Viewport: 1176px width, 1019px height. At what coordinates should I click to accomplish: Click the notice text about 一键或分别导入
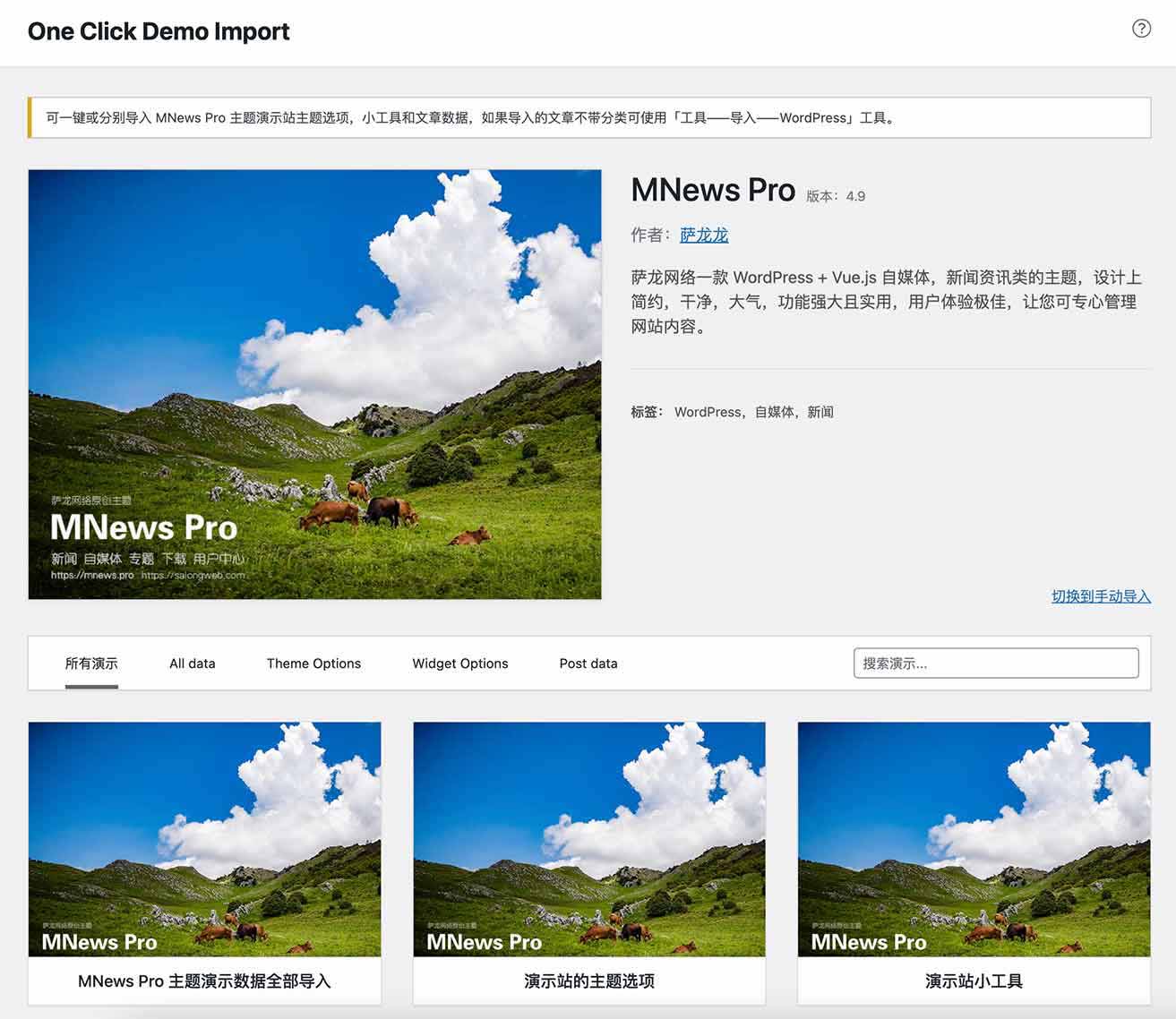click(472, 117)
